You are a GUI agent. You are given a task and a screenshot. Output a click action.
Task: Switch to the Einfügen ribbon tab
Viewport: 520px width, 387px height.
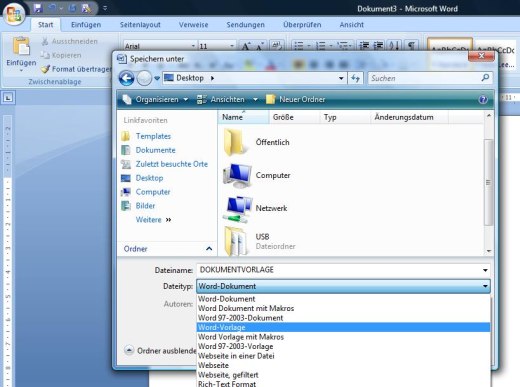click(86, 25)
